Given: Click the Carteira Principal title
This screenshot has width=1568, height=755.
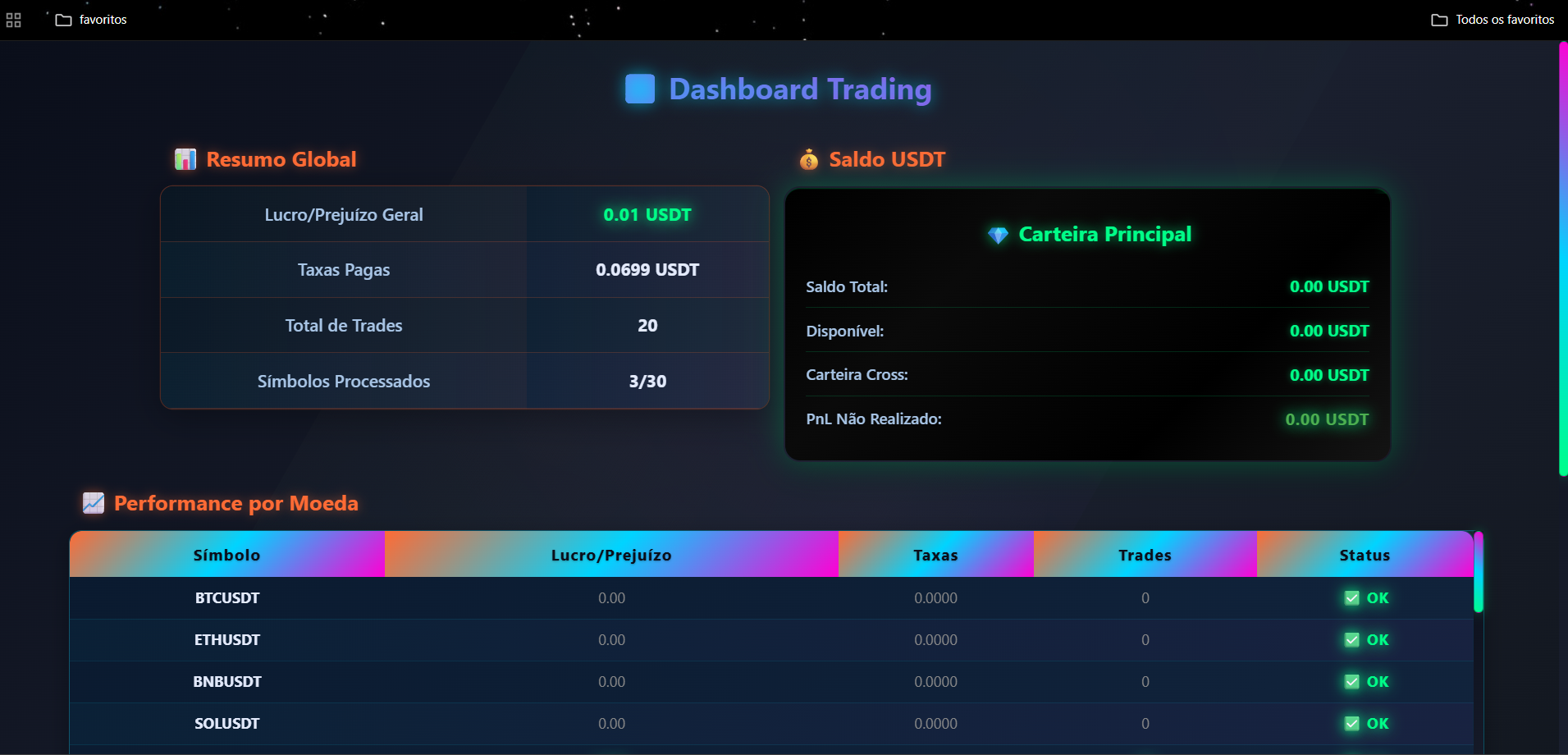Looking at the screenshot, I should pyautogui.click(x=1105, y=235).
